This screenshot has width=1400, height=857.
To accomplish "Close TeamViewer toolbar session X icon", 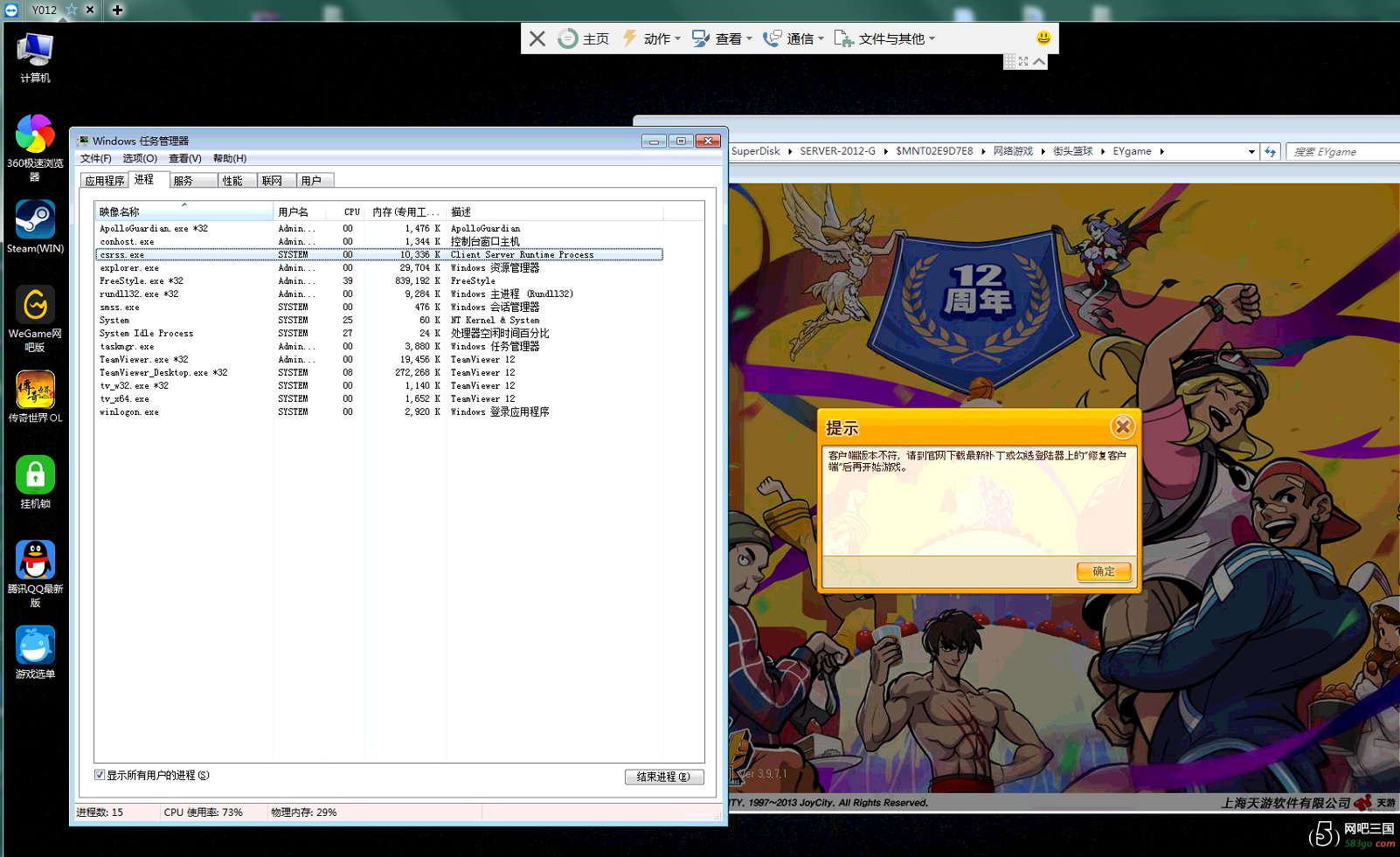I will 537,38.
